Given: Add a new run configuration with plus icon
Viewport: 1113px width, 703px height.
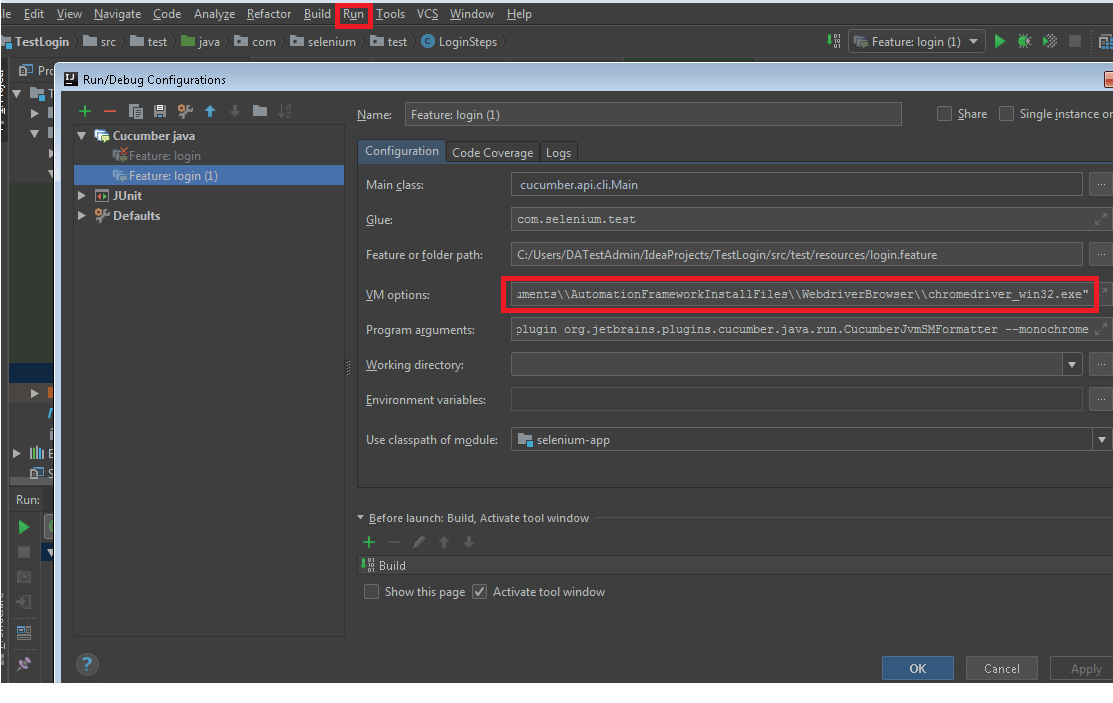Looking at the screenshot, I should (84, 111).
